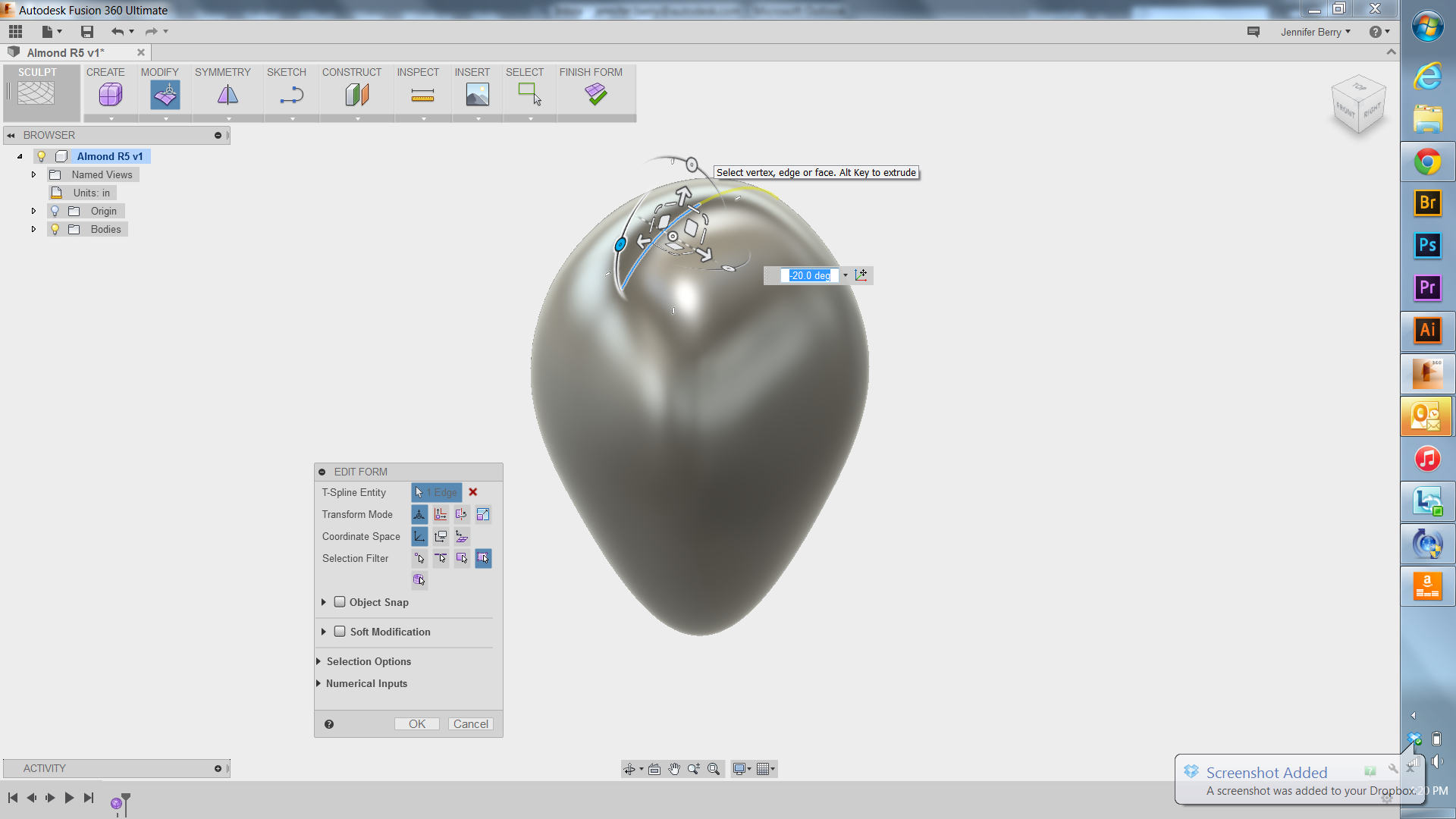Image resolution: width=1456 pixels, height=819 pixels.
Task: Switch Selection Filter to vertex selection
Action: pos(419,558)
